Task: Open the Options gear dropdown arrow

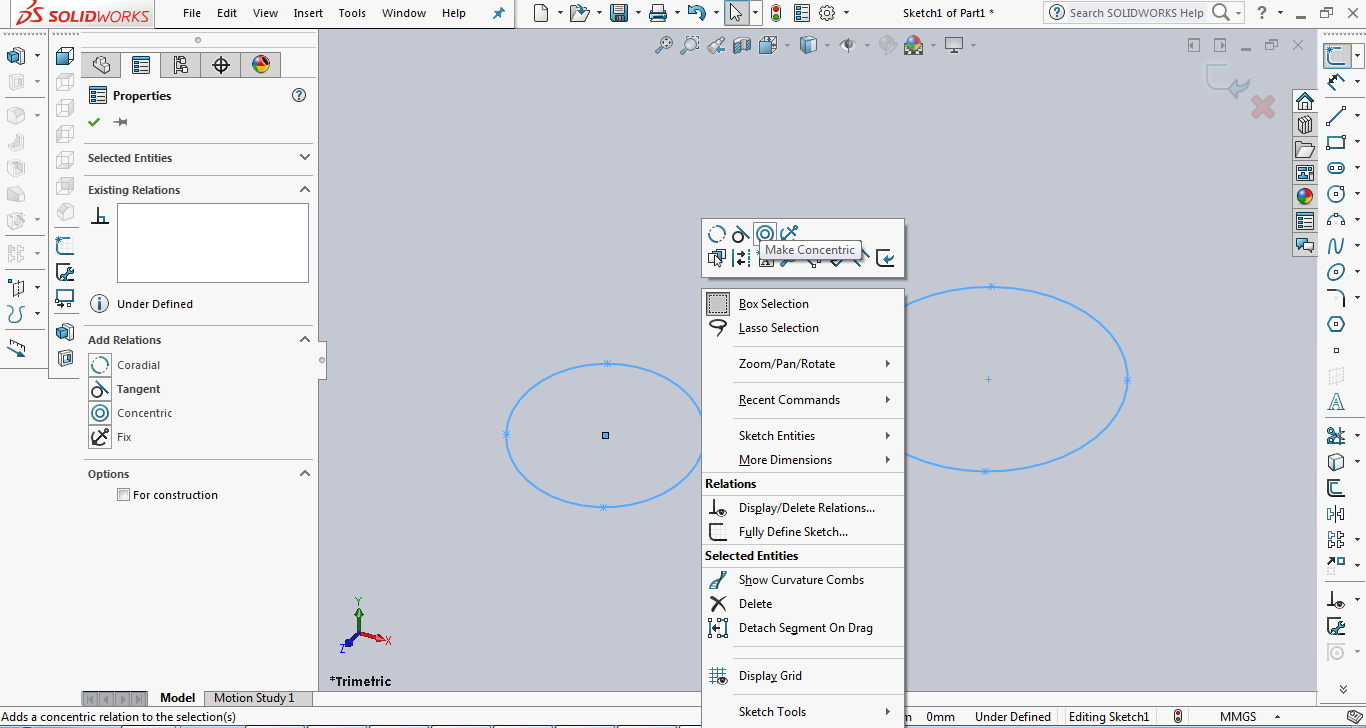Action: point(846,13)
